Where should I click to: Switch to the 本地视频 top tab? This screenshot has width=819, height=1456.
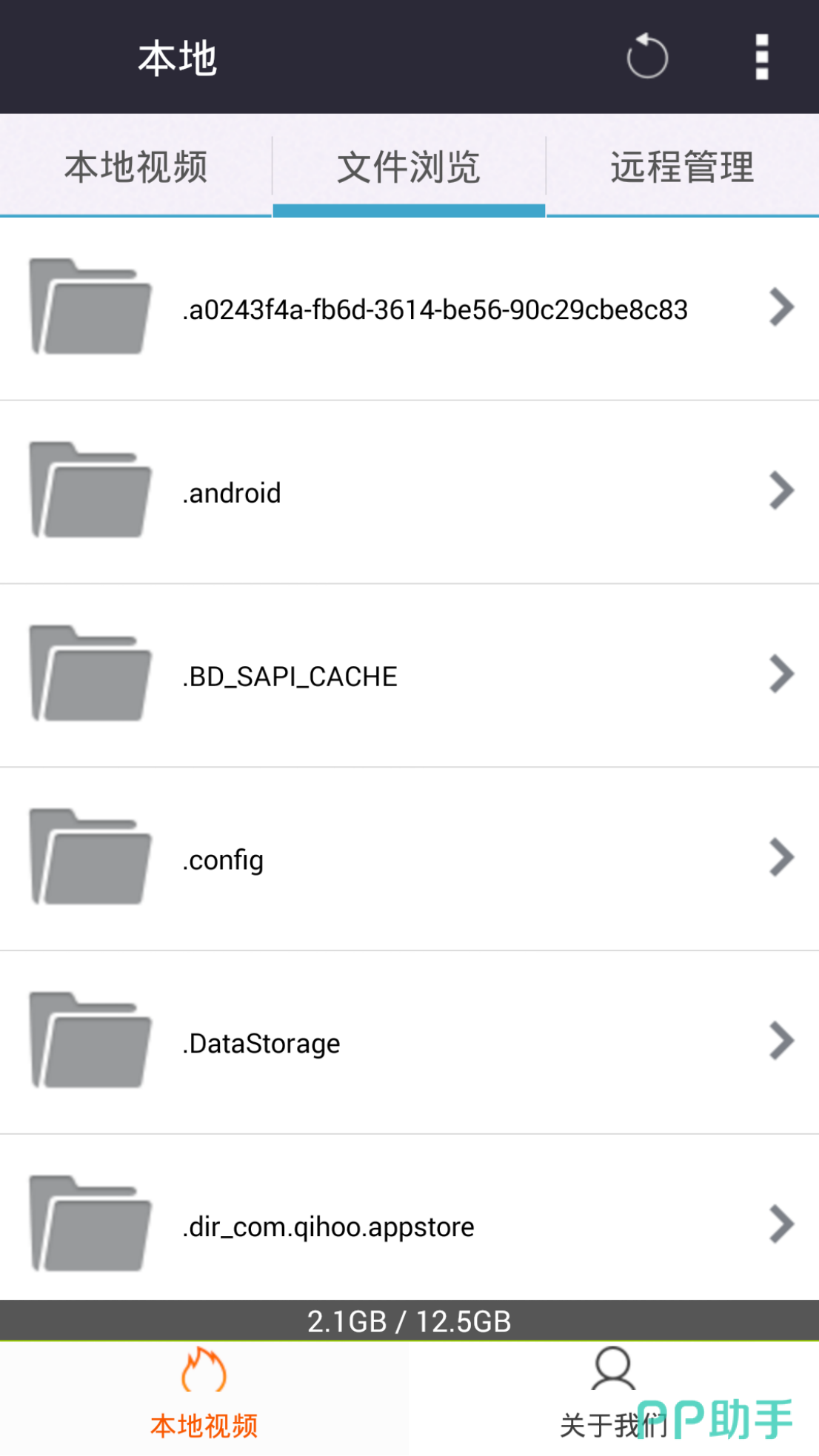[x=136, y=167]
